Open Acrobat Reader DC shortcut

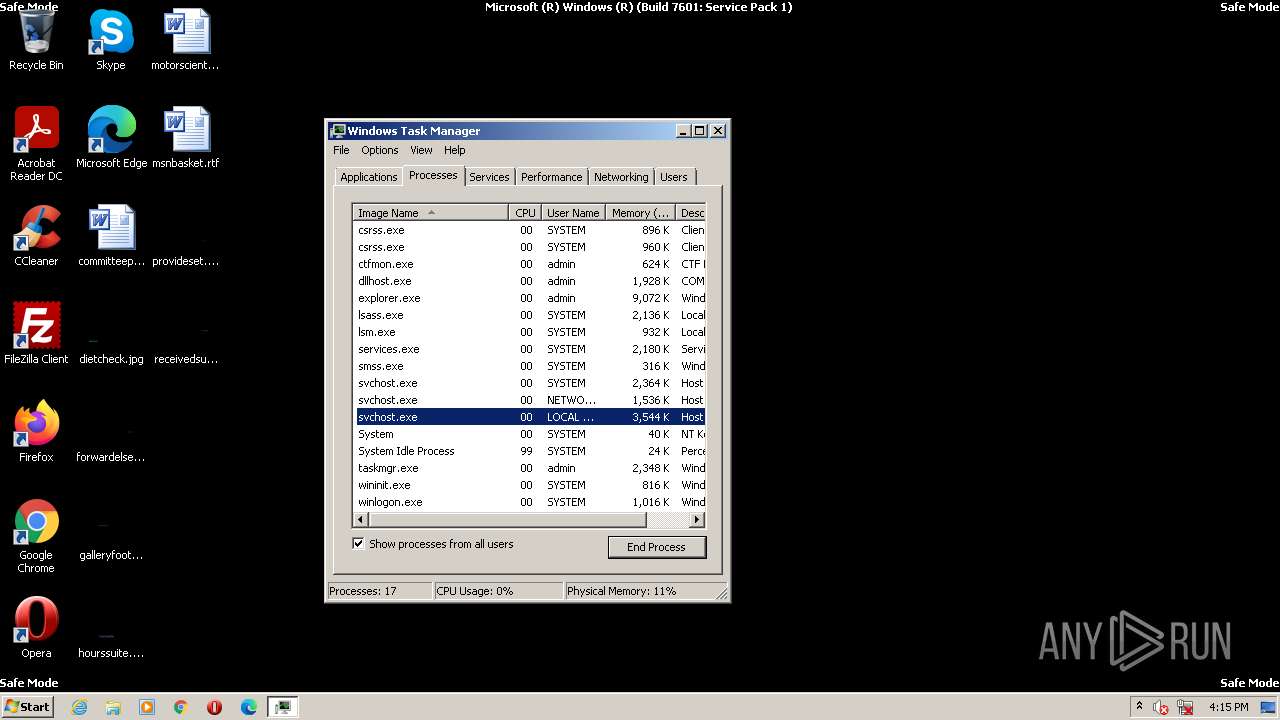click(x=36, y=144)
